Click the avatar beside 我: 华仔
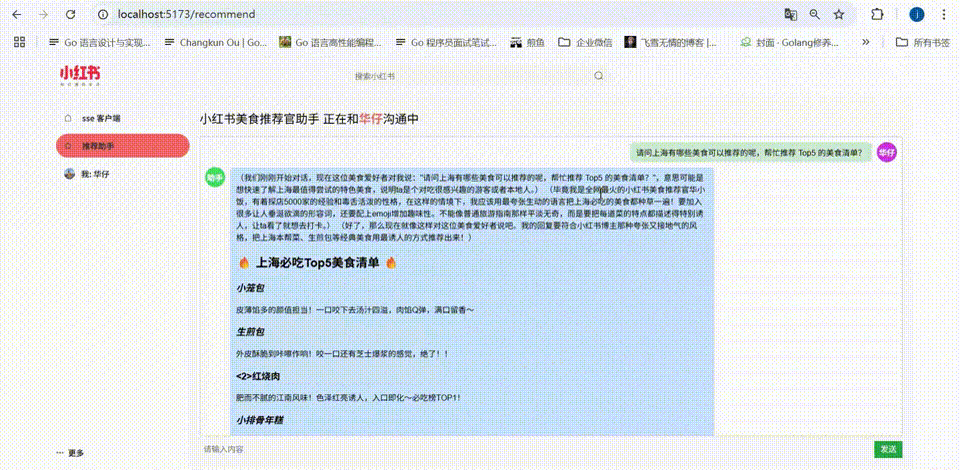The height and width of the screenshot is (470, 960). click(x=69, y=174)
